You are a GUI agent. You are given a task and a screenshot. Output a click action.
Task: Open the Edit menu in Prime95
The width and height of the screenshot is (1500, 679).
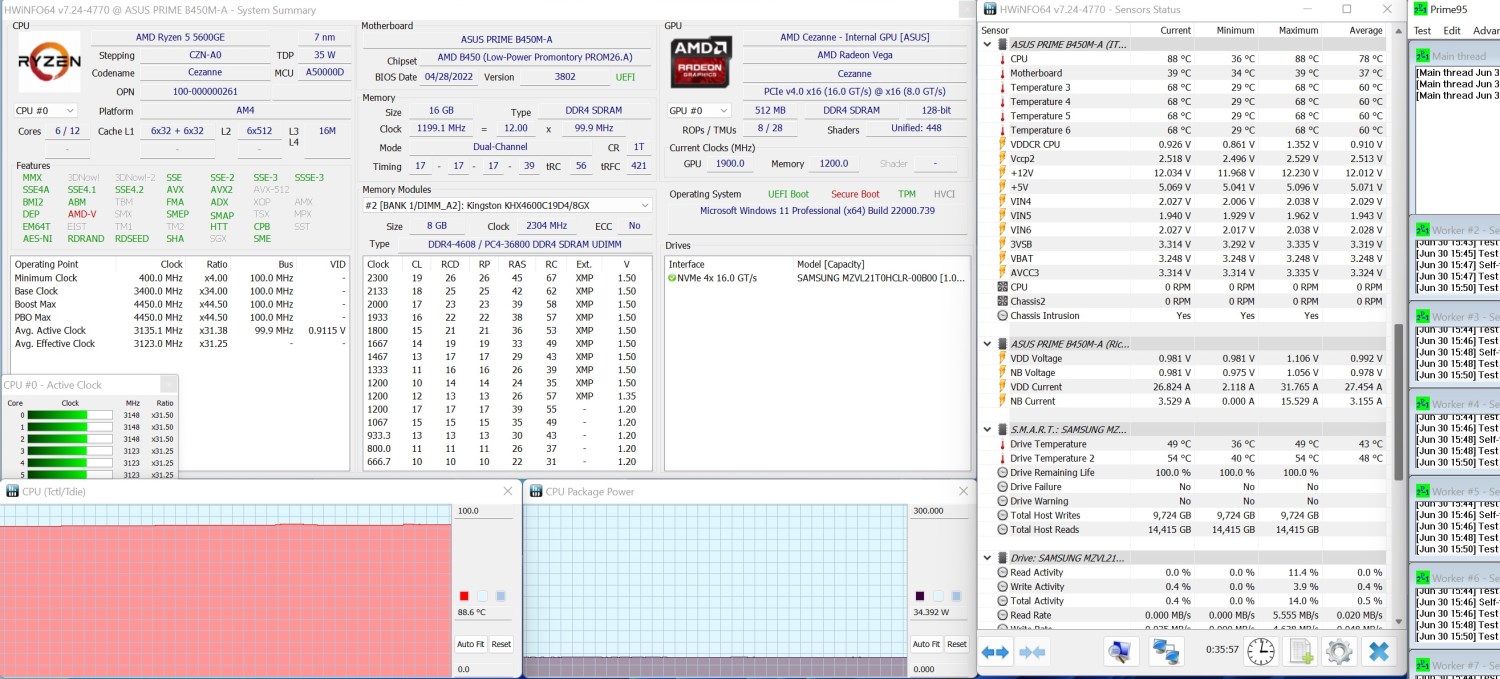coord(1452,30)
